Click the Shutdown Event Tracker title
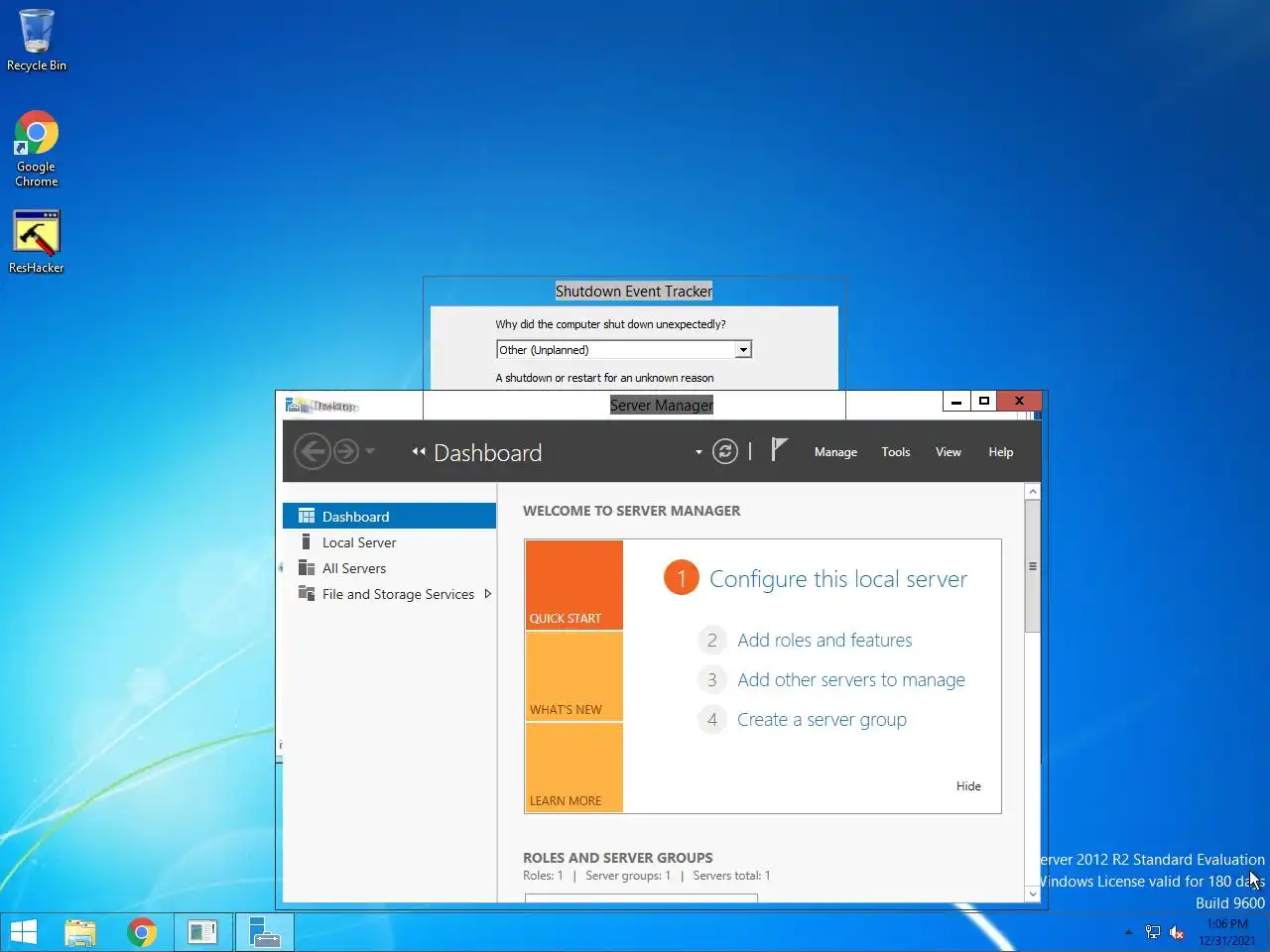This screenshot has width=1270, height=952. (x=634, y=292)
